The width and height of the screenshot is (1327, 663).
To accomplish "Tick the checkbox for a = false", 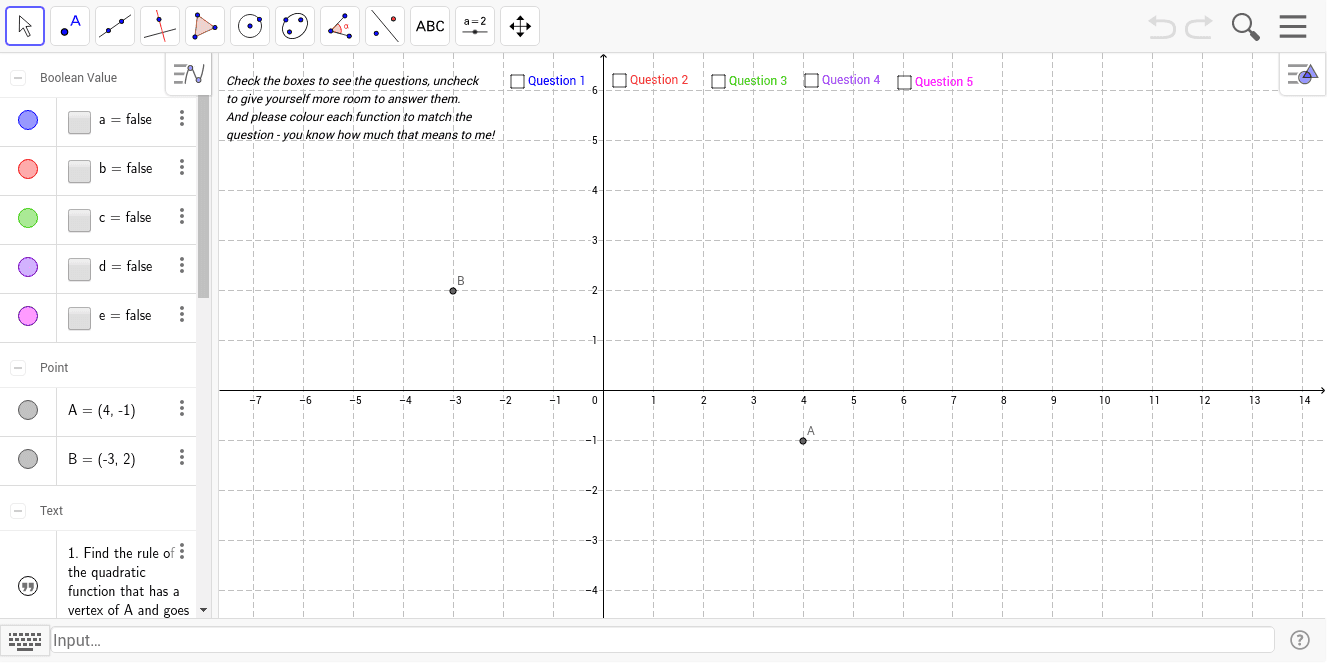I will [80, 122].
